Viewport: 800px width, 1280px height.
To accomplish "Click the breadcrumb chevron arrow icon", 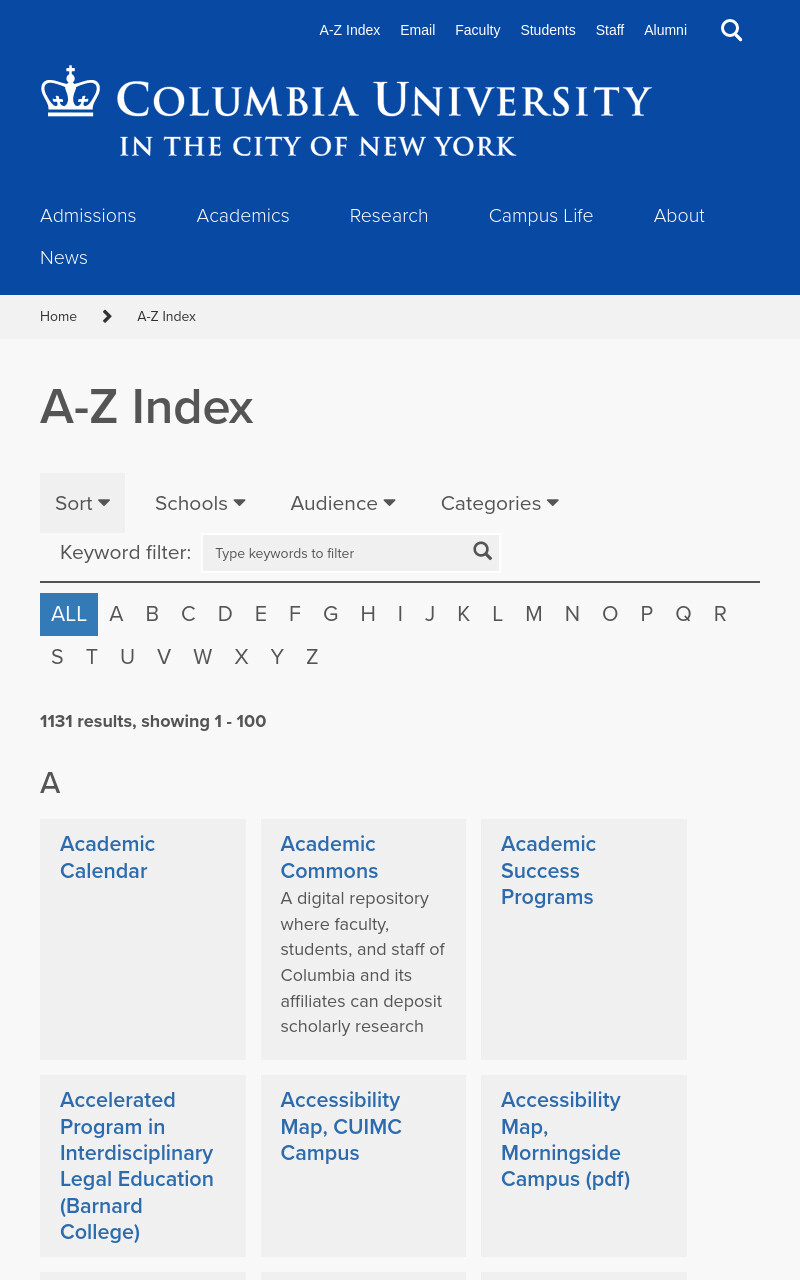I will (x=107, y=316).
